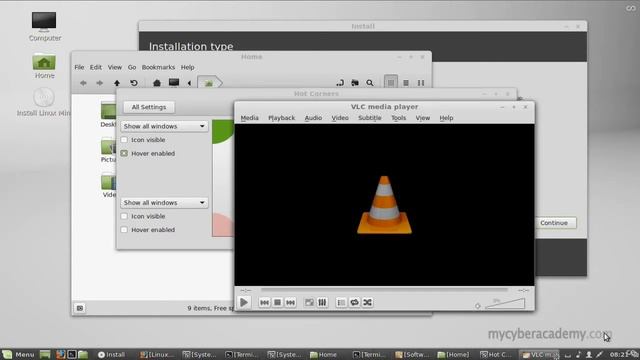Open Bookmarks menu in Home window
This screenshot has width=640, height=360.
(x=158, y=67)
